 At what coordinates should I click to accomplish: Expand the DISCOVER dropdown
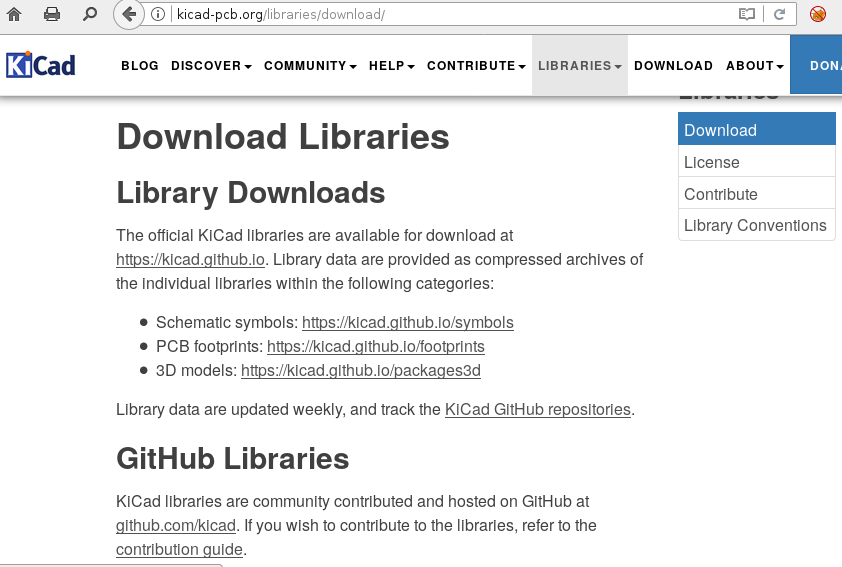212,66
